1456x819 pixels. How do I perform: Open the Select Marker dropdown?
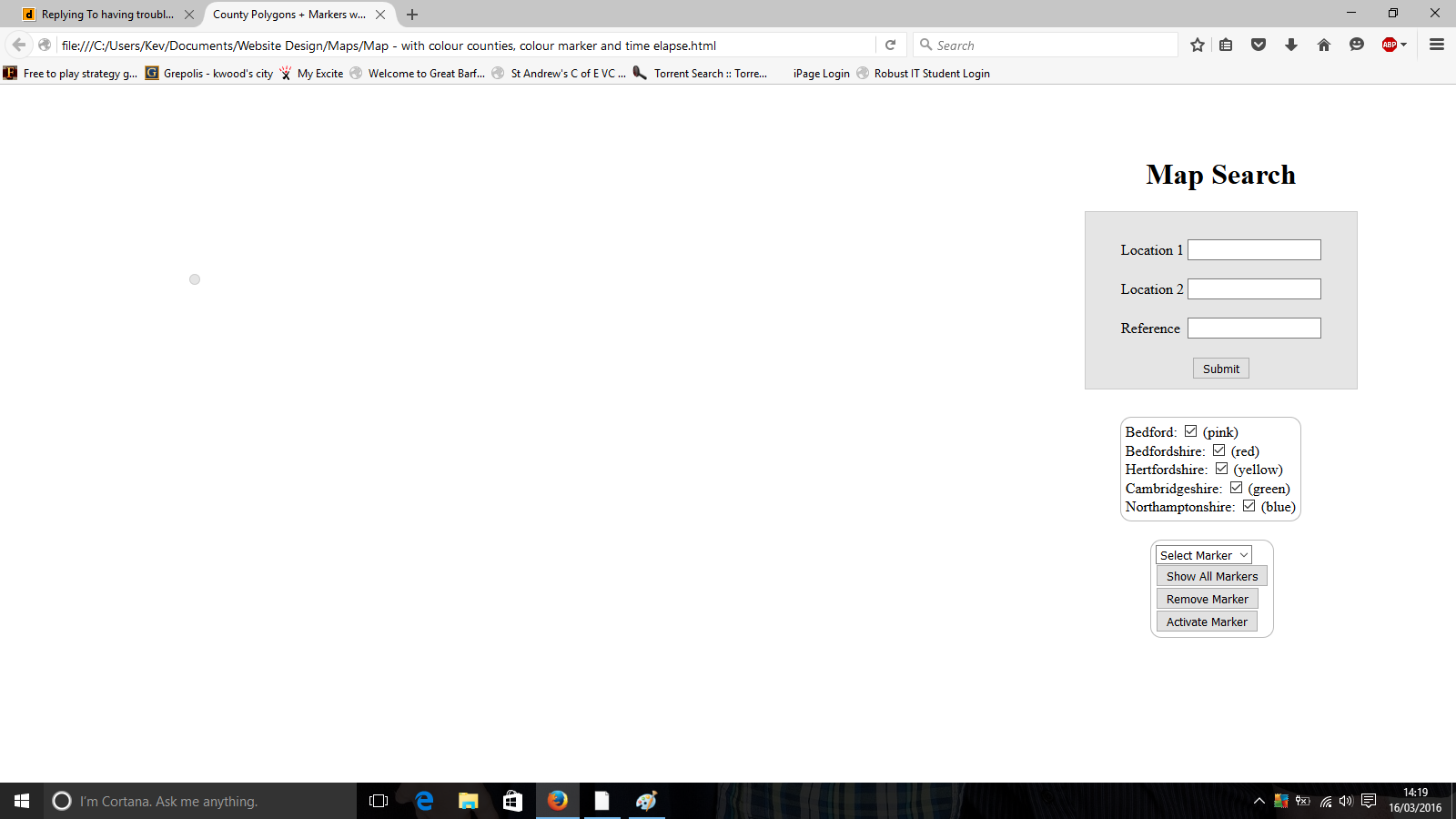point(1202,554)
